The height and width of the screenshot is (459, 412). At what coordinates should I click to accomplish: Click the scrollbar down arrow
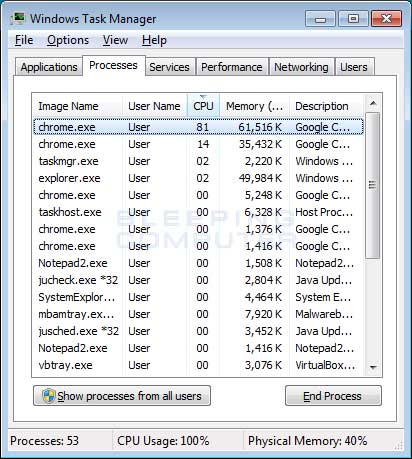373,367
